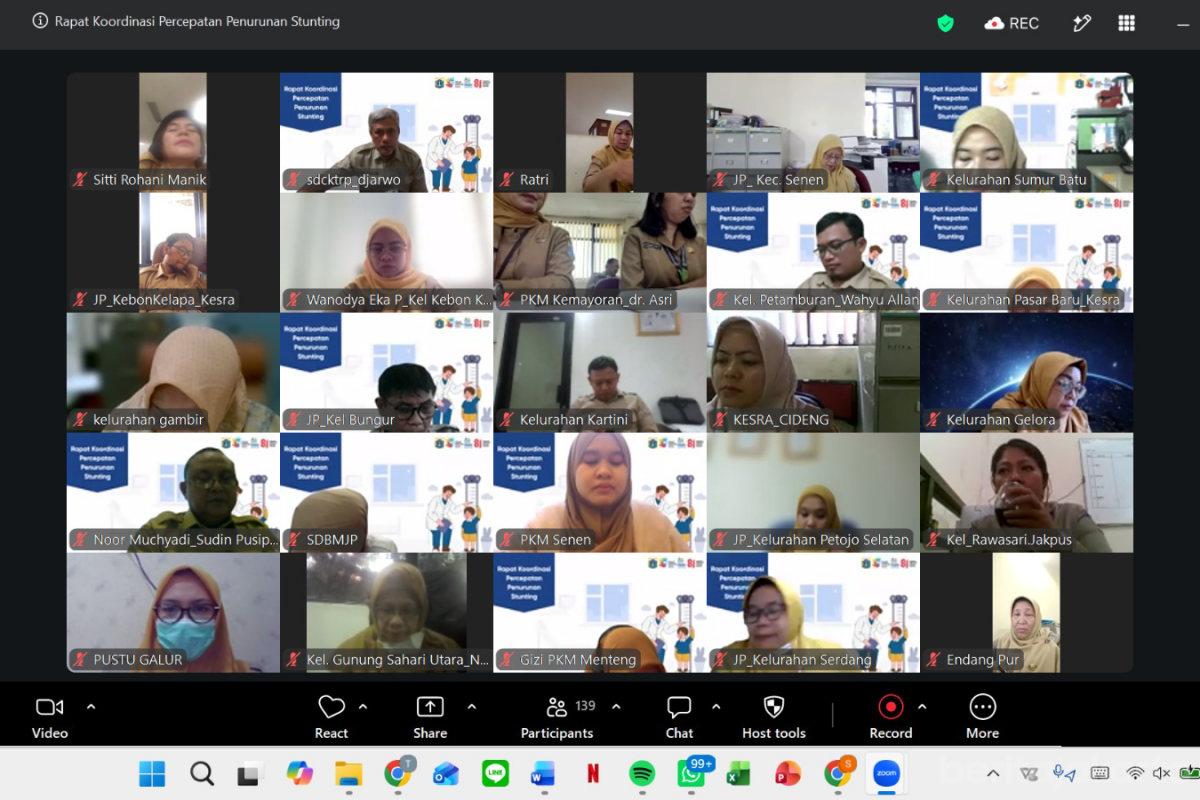Open the meeting info icon beside the title
Viewport: 1200px width, 800px height.
tap(40, 21)
